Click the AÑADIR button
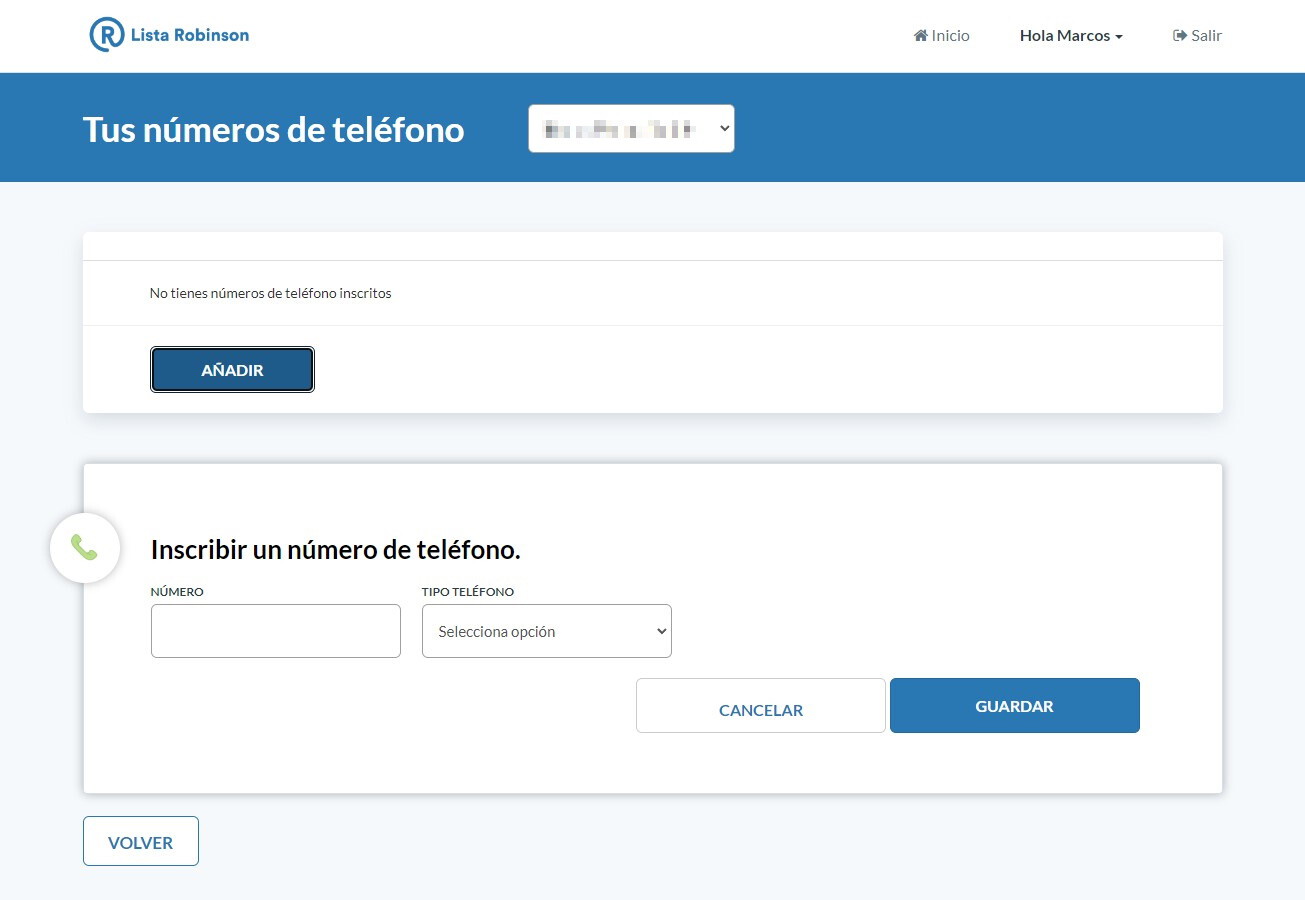1305x900 pixels. click(232, 370)
